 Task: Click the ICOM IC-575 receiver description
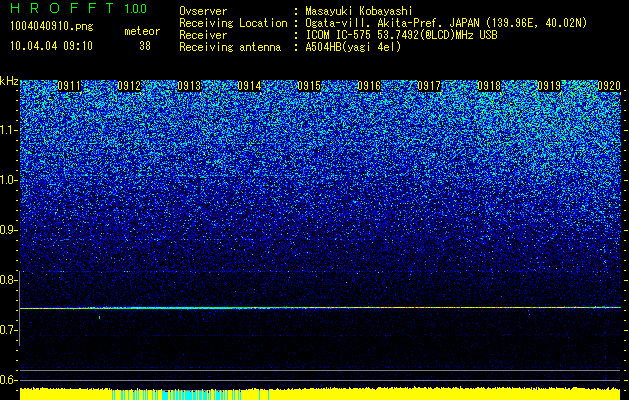coord(401,35)
